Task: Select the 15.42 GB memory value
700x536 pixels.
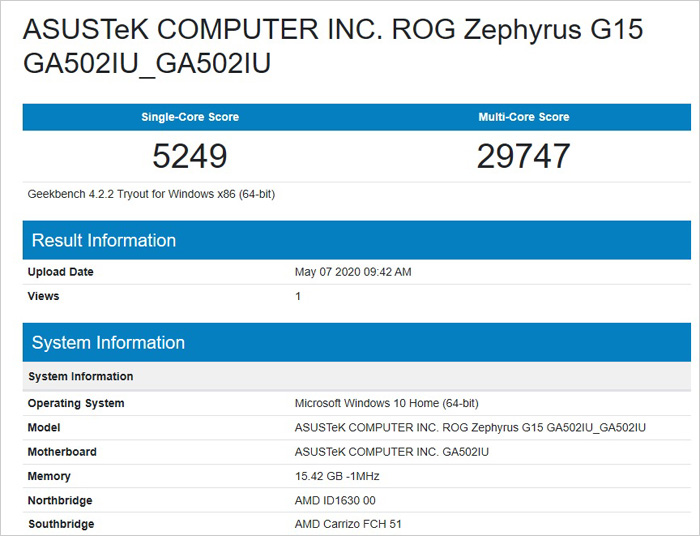Action: click(337, 476)
